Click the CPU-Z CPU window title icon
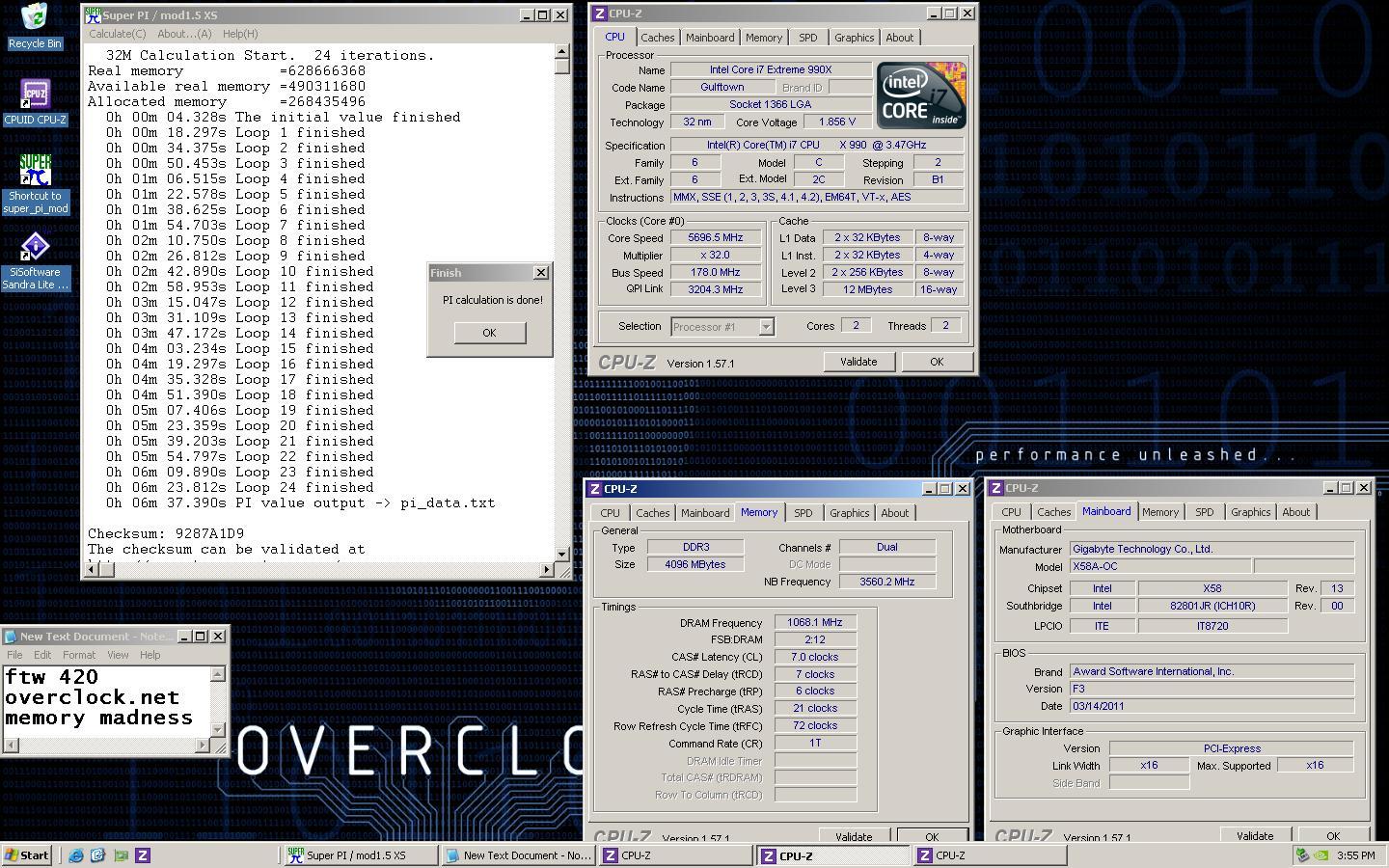 coord(599,14)
